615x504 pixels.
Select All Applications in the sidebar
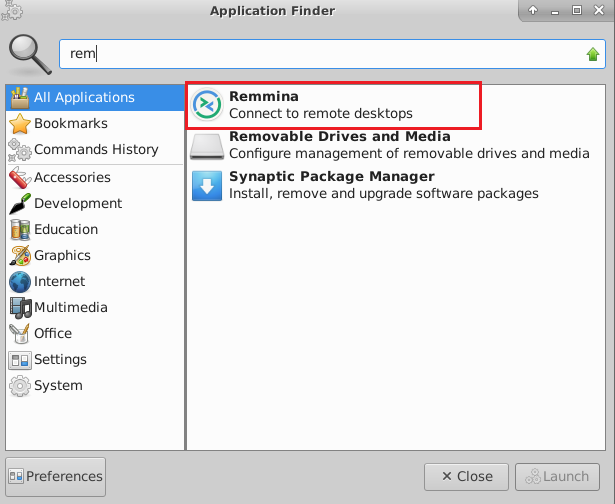coord(95,97)
